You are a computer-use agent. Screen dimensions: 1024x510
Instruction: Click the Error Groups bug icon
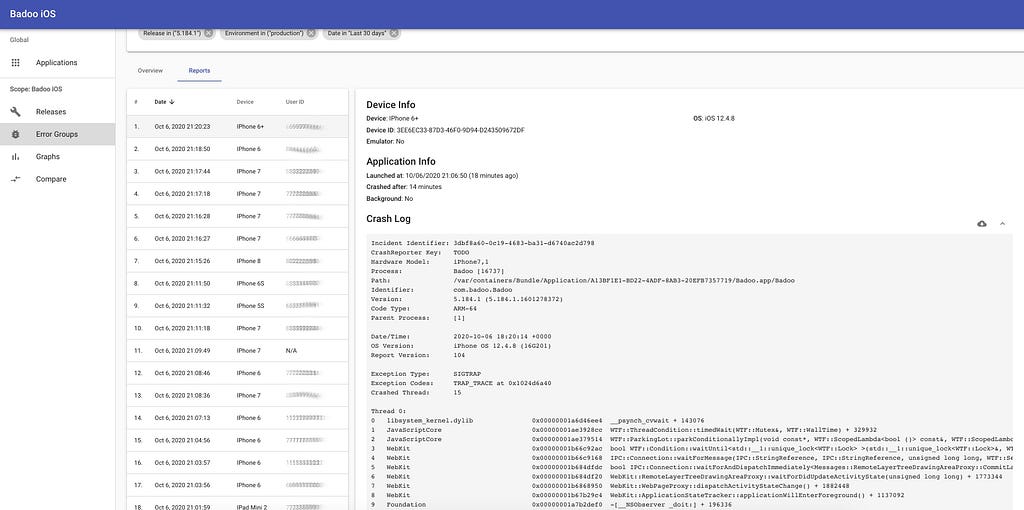click(x=16, y=134)
